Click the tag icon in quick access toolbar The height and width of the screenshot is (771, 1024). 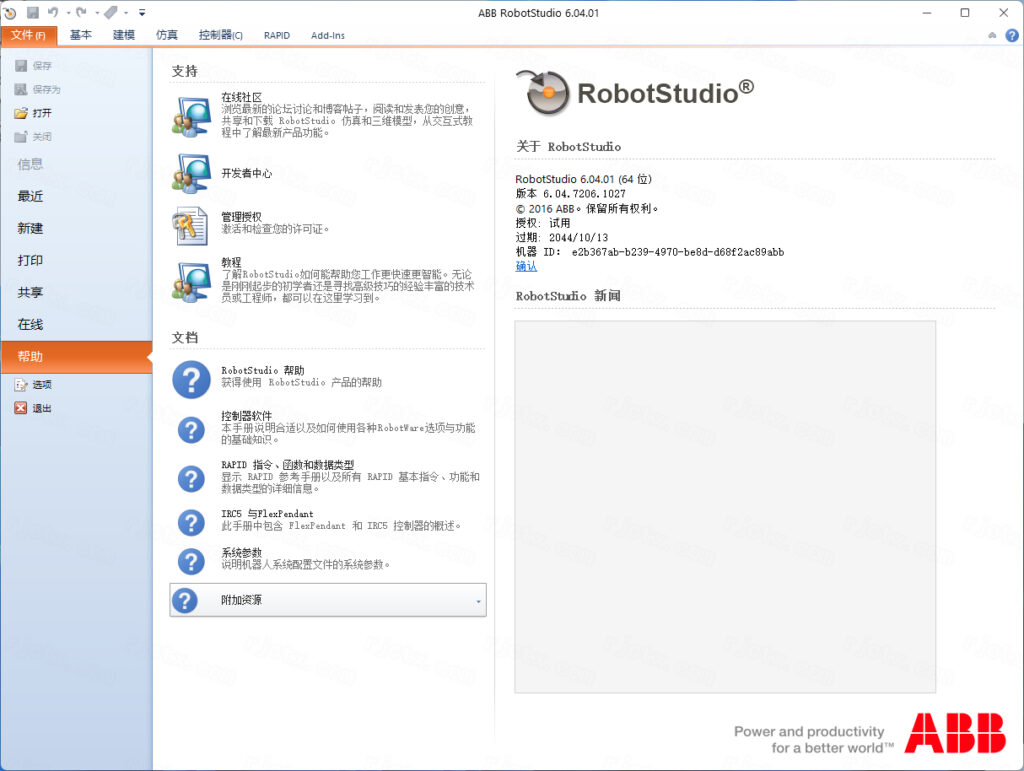111,12
